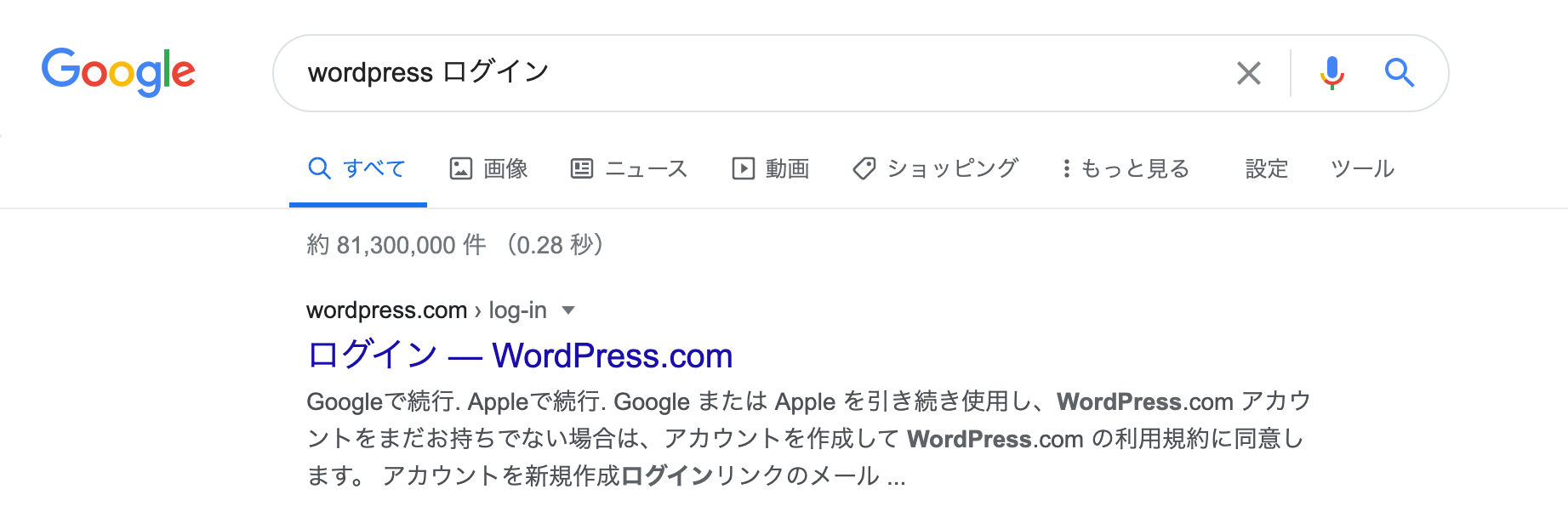Expand the もっと見る menu label

coord(1135,168)
